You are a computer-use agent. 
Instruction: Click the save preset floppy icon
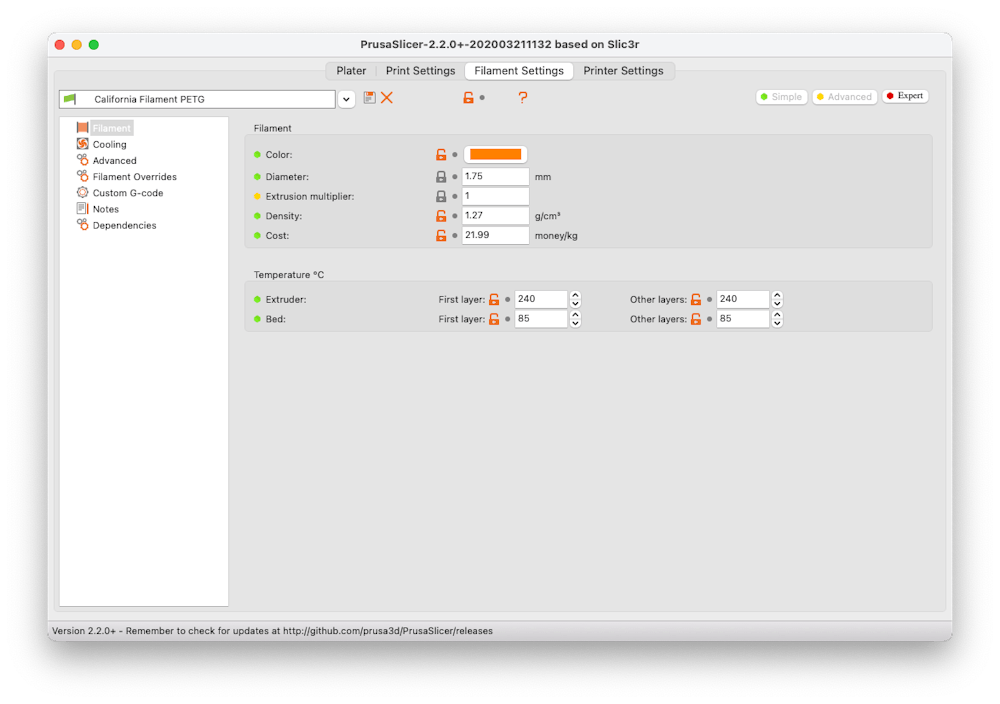point(369,98)
